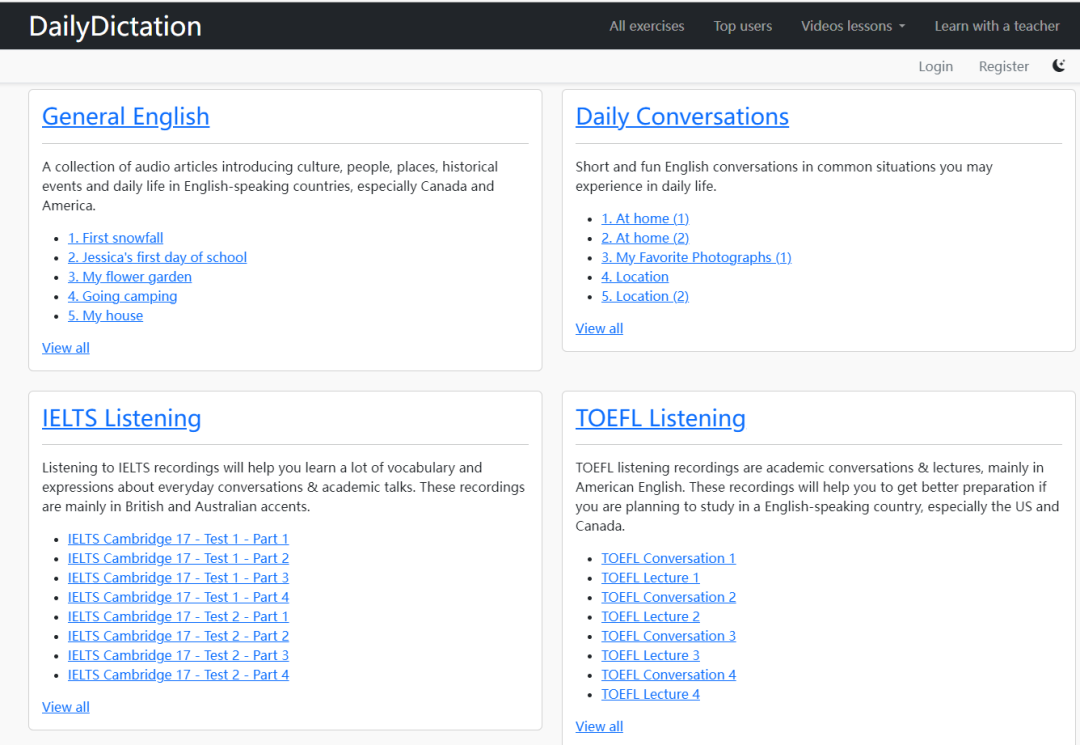This screenshot has width=1080, height=745.
Task: Open 1. At home (1) conversation
Action: click(x=645, y=218)
